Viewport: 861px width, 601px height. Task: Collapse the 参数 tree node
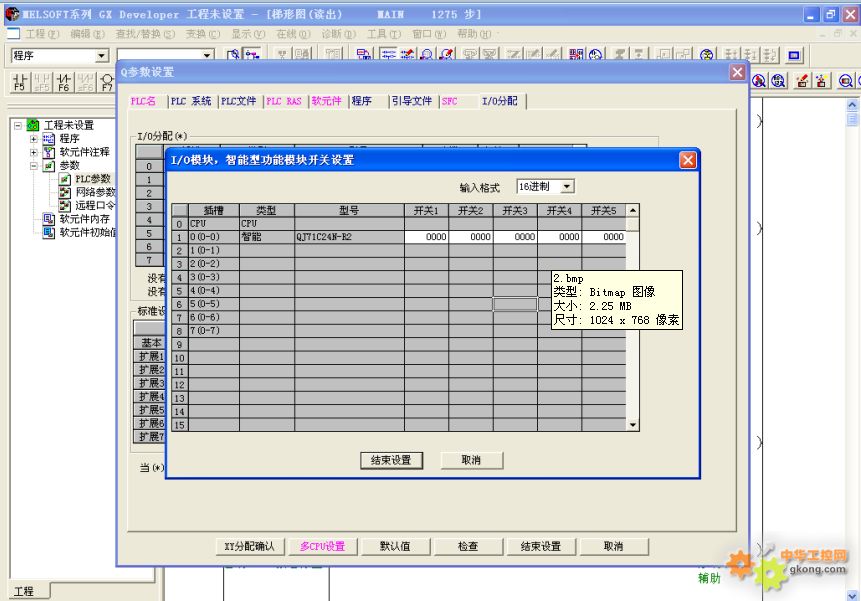tap(33, 165)
